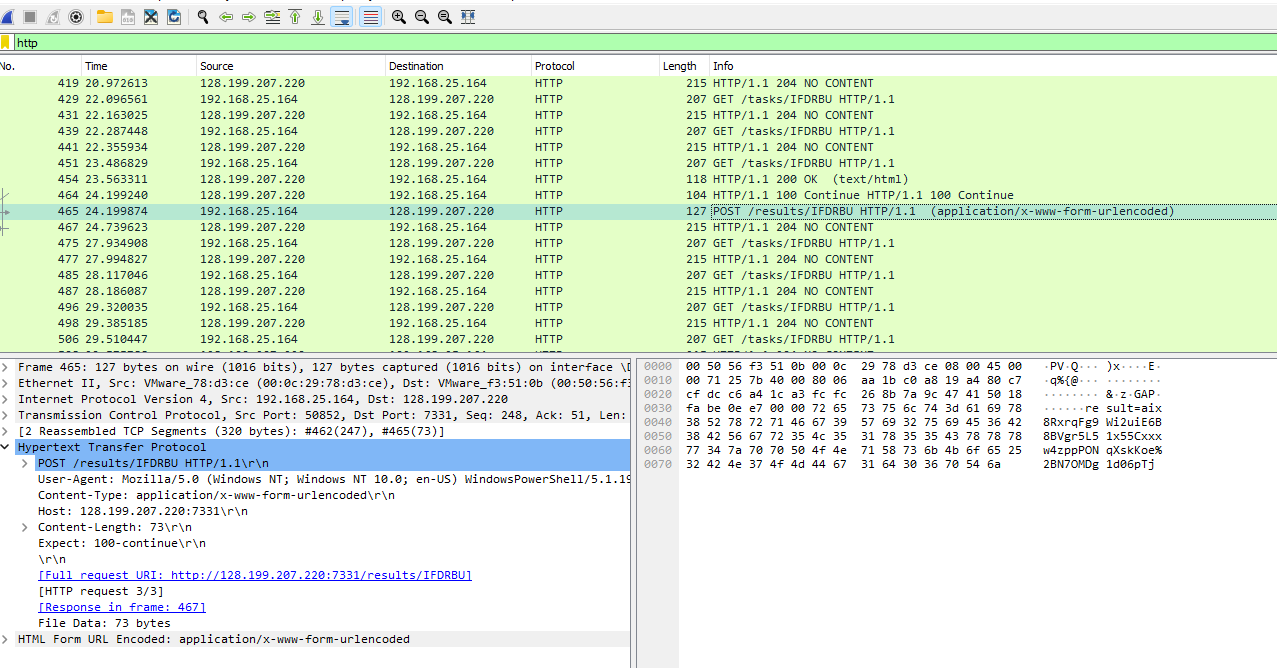Follow the Response in frame: 467 link
This screenshot has height=668, width=1277.
(x=122, y=607)
